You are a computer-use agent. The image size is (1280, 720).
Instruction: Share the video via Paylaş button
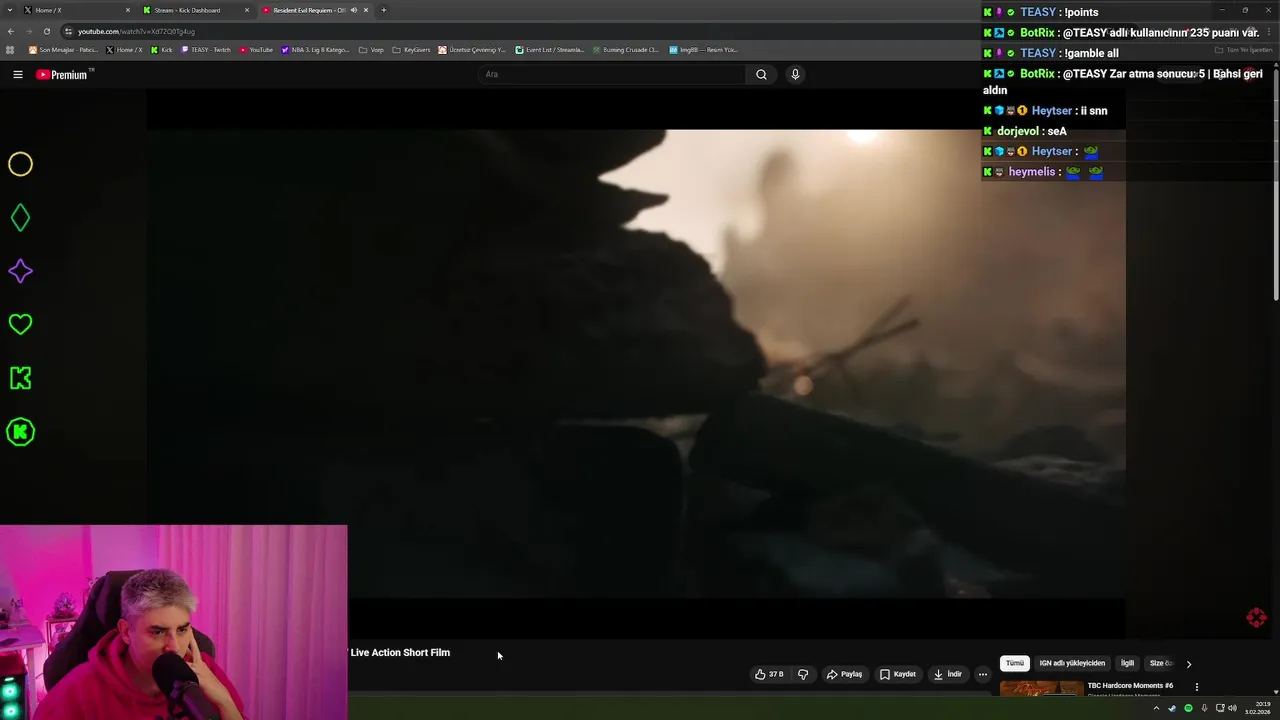click(x=844, y=674)
